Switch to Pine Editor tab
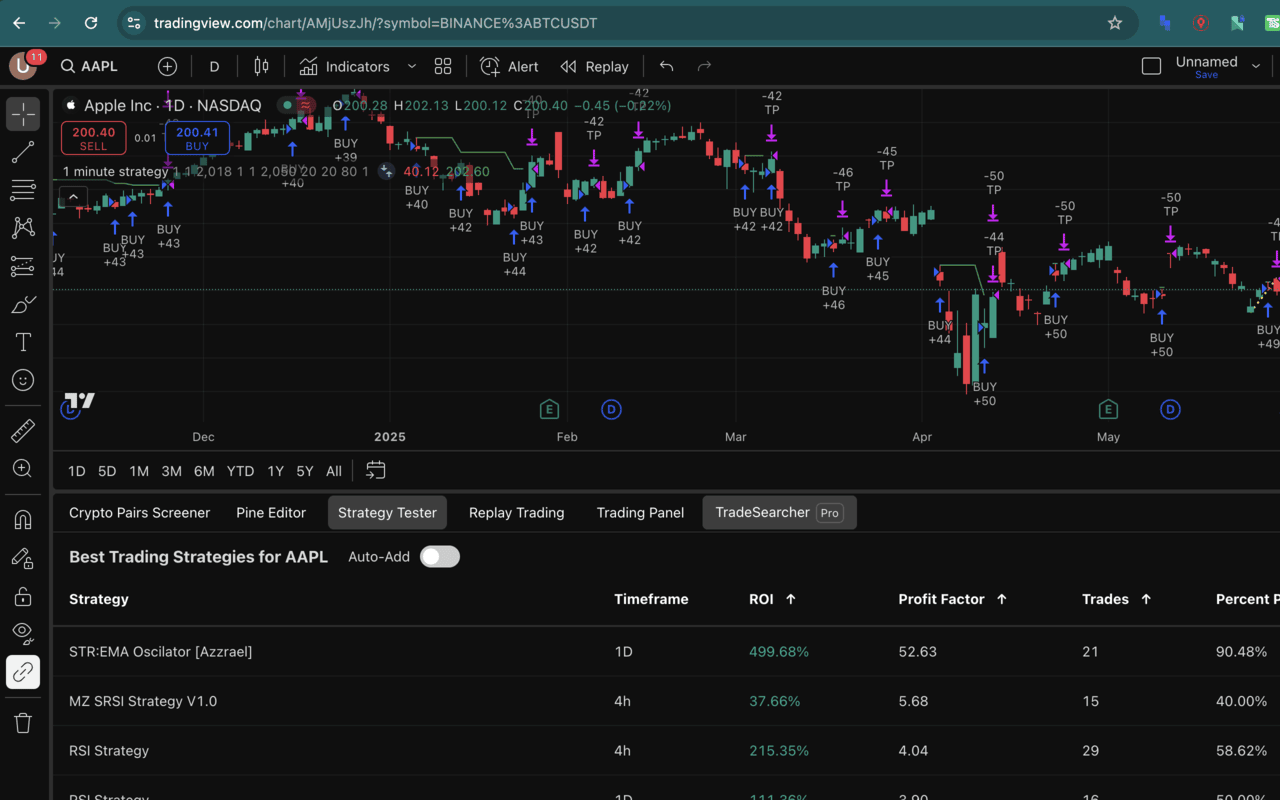1280x800 pixels. [x=271, y=513]
